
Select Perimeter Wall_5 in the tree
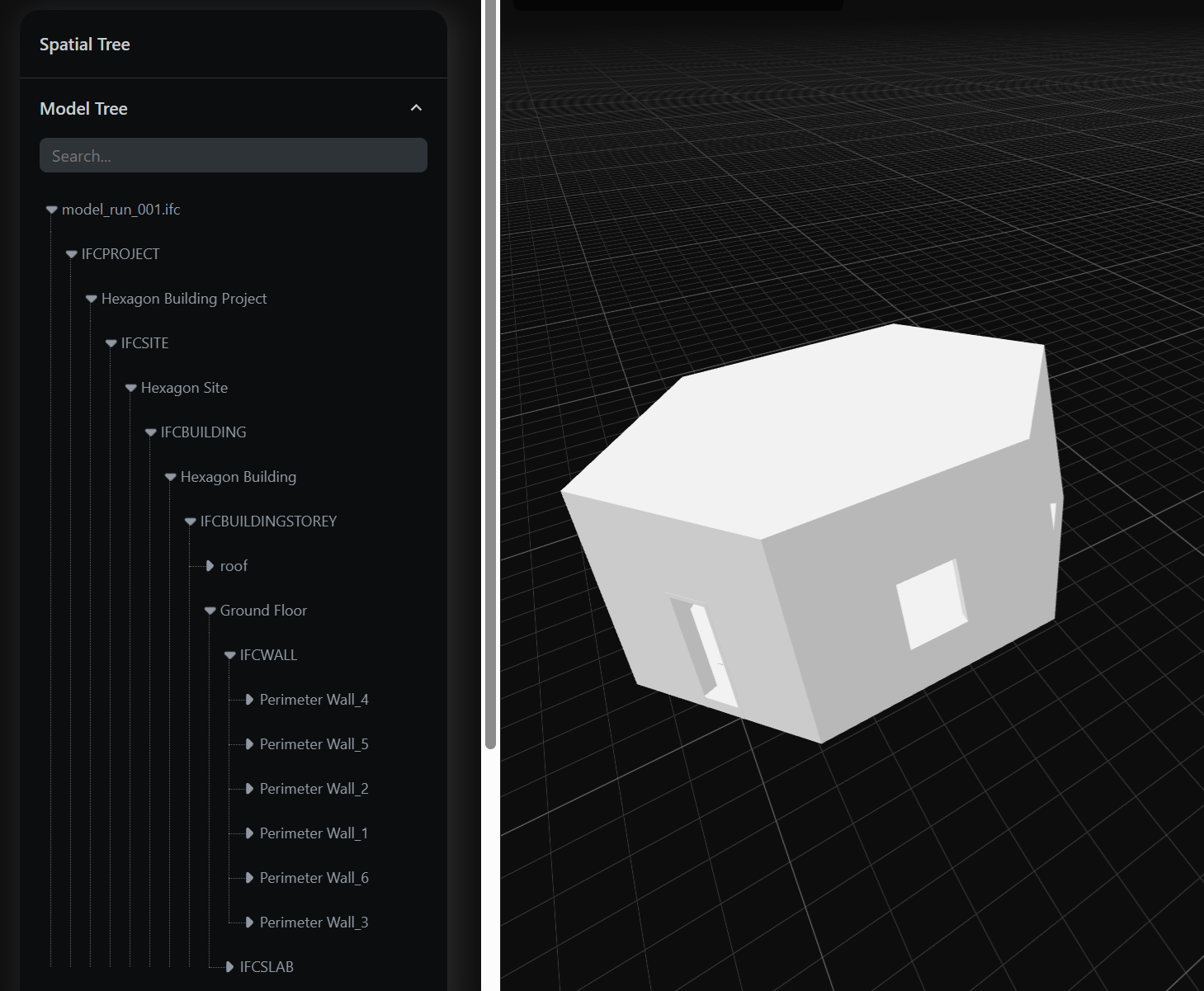(x=314, y=744)
